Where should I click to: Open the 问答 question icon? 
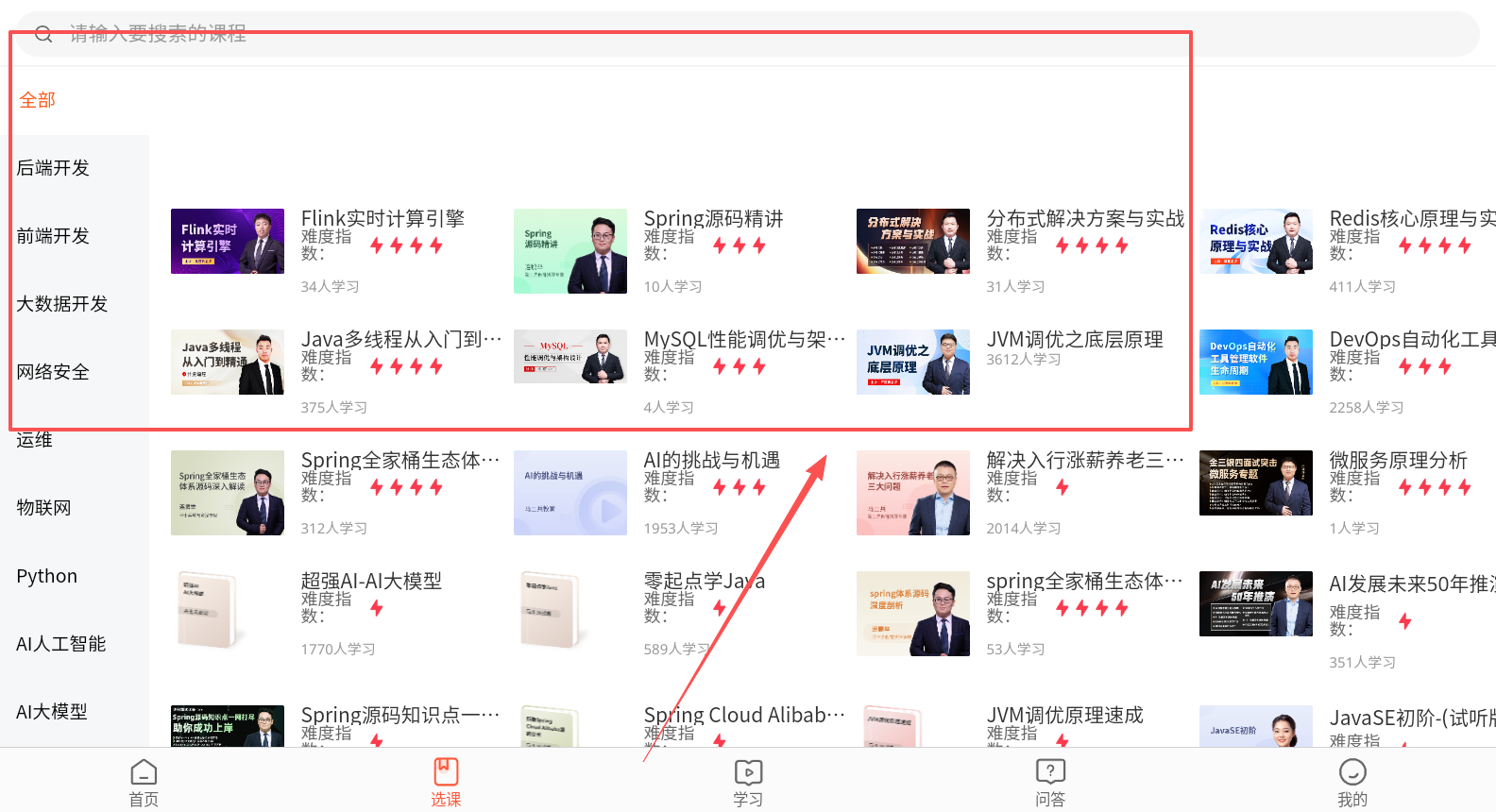click(1050, 772)
